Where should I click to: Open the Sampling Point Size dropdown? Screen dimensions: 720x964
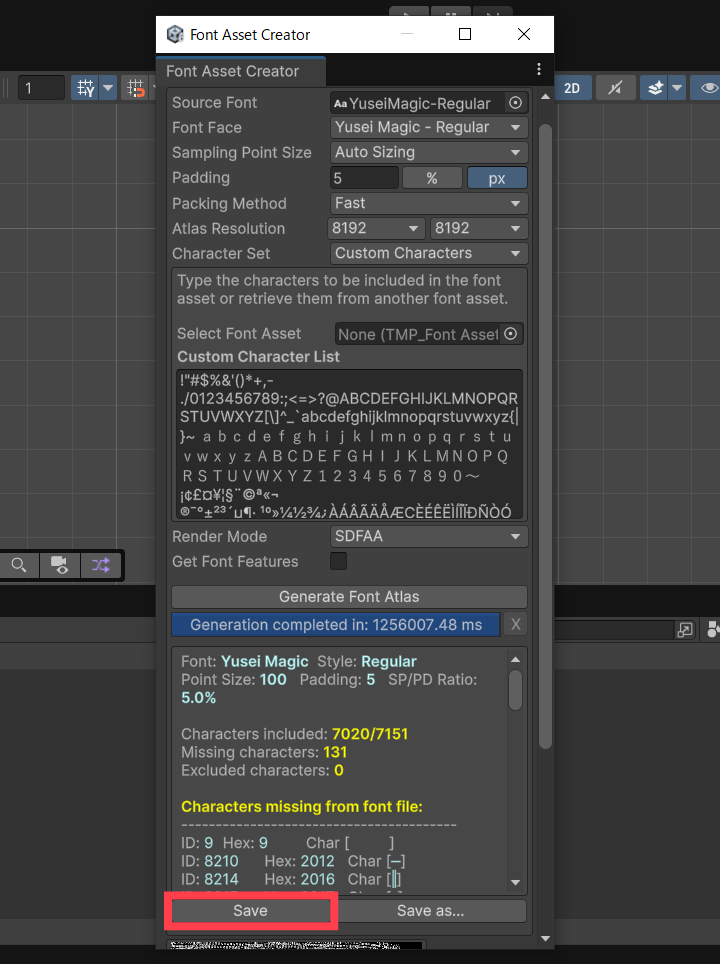[429, 152]
